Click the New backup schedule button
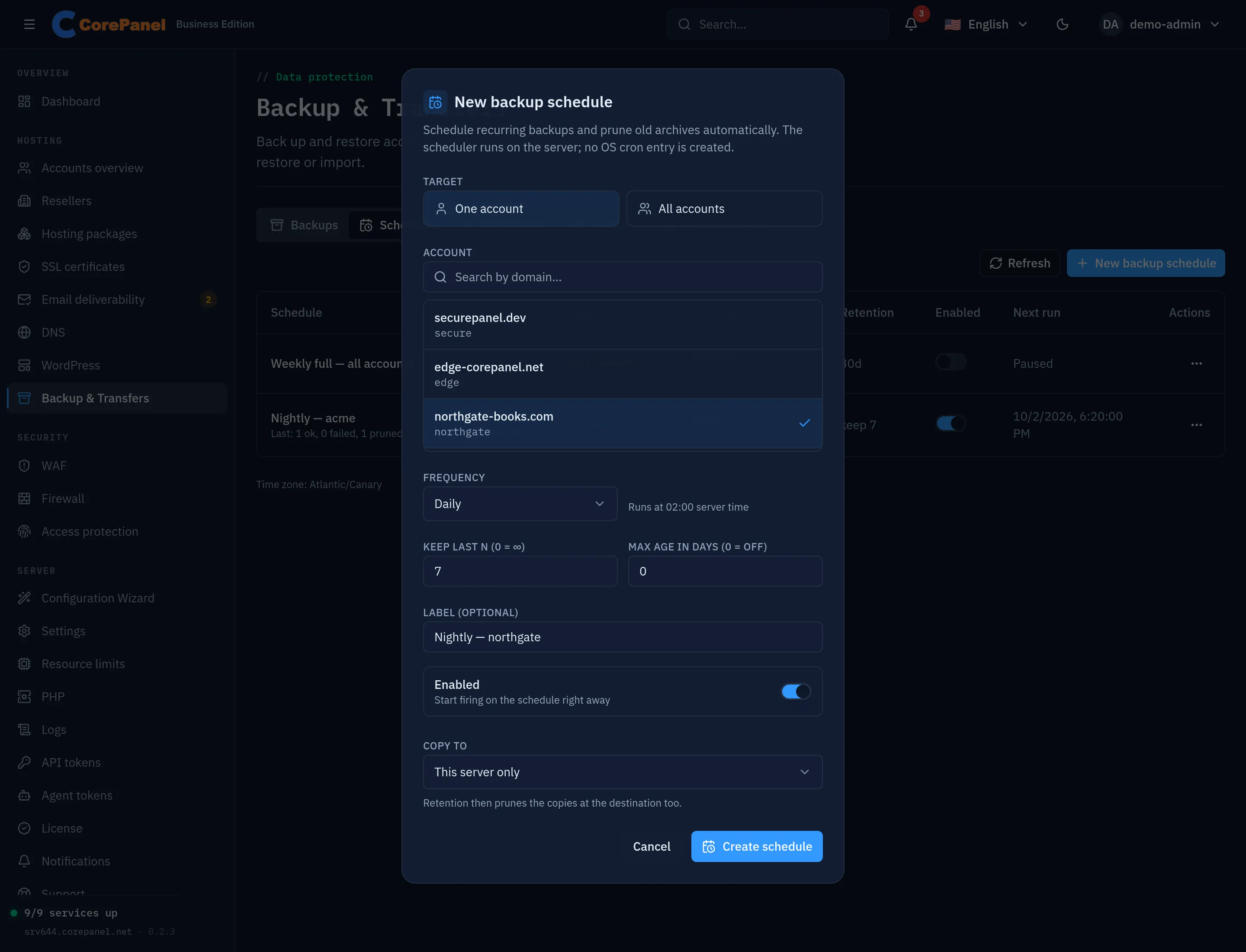1246x952 pixels. point(1145,263)
